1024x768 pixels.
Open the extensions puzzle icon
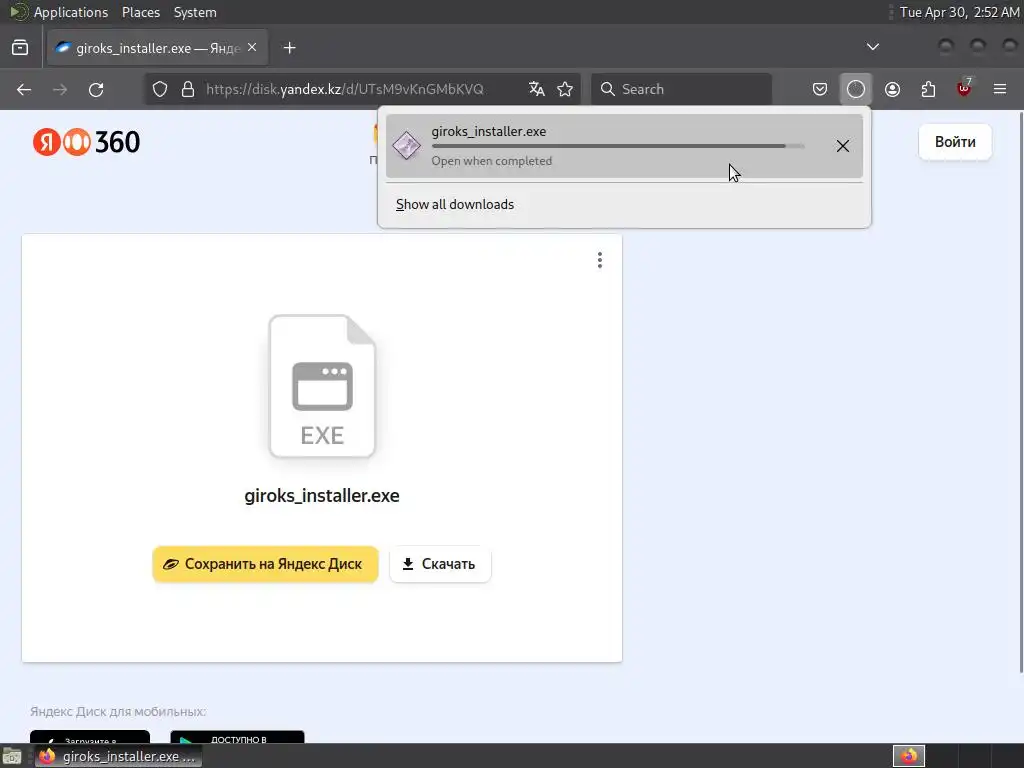pyautogui.click(x=928, y=89)
